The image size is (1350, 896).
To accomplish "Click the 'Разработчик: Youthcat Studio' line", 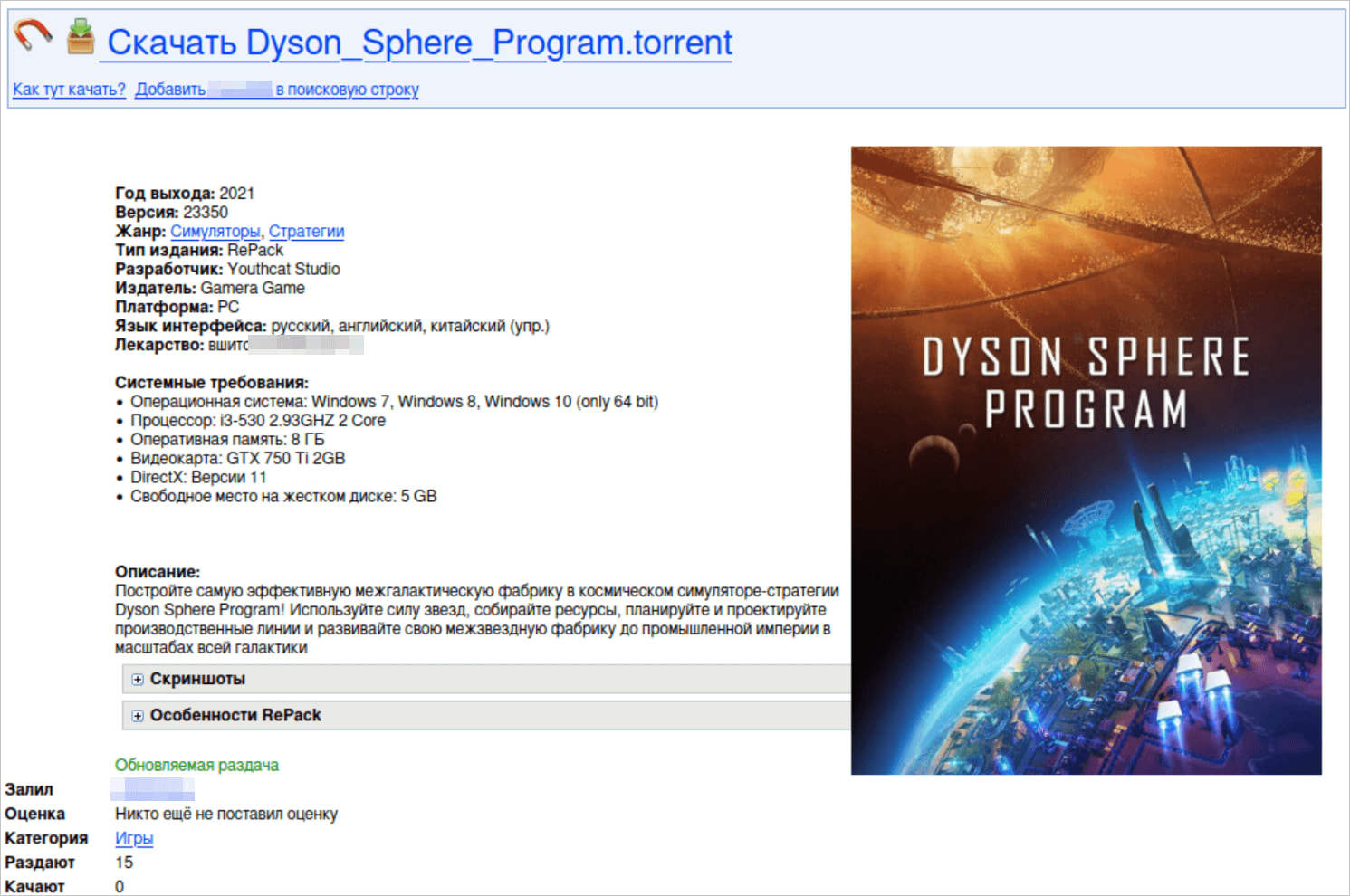I will (227, 269).
